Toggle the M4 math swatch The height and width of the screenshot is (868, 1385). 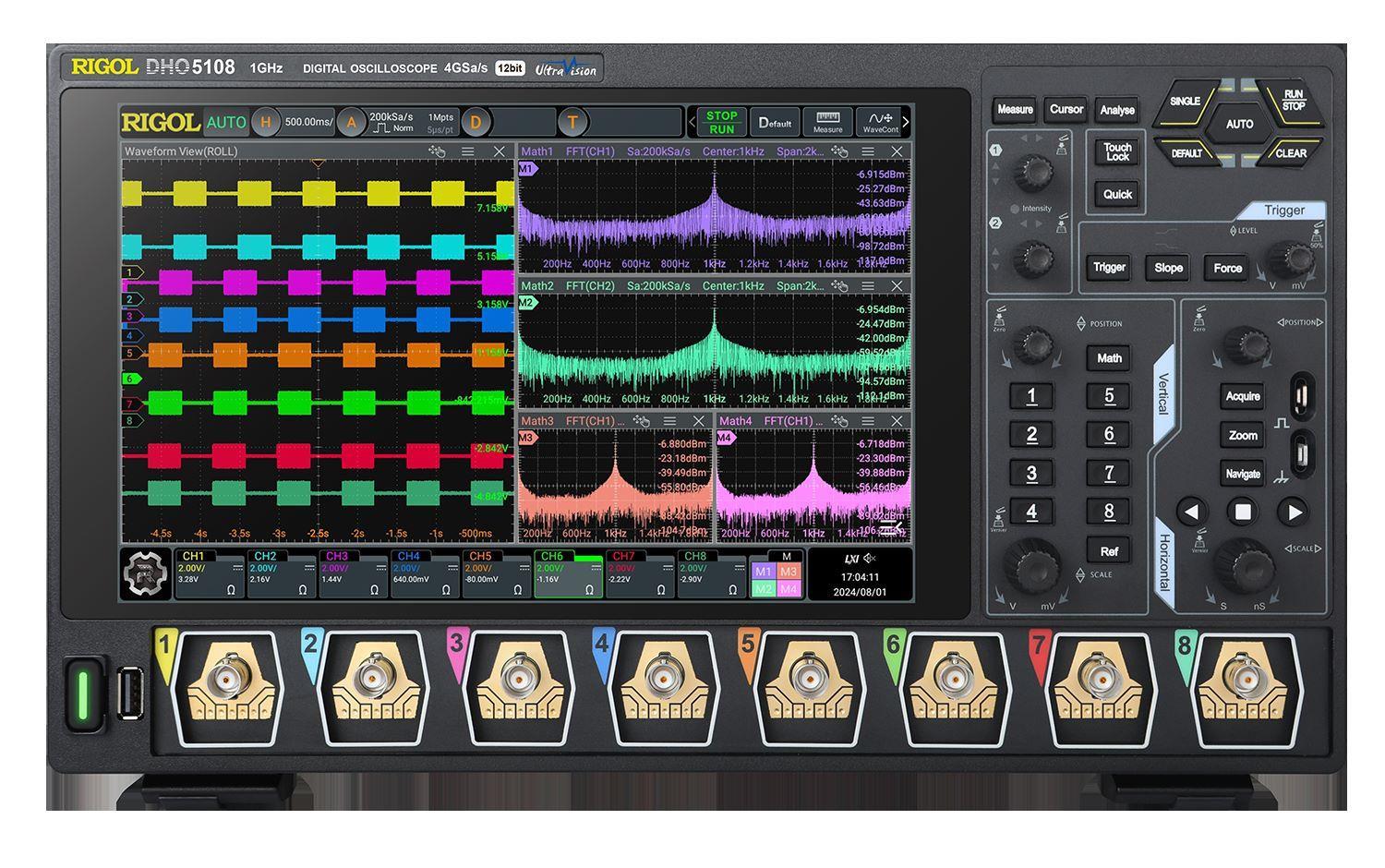click(x=788, y=589)
